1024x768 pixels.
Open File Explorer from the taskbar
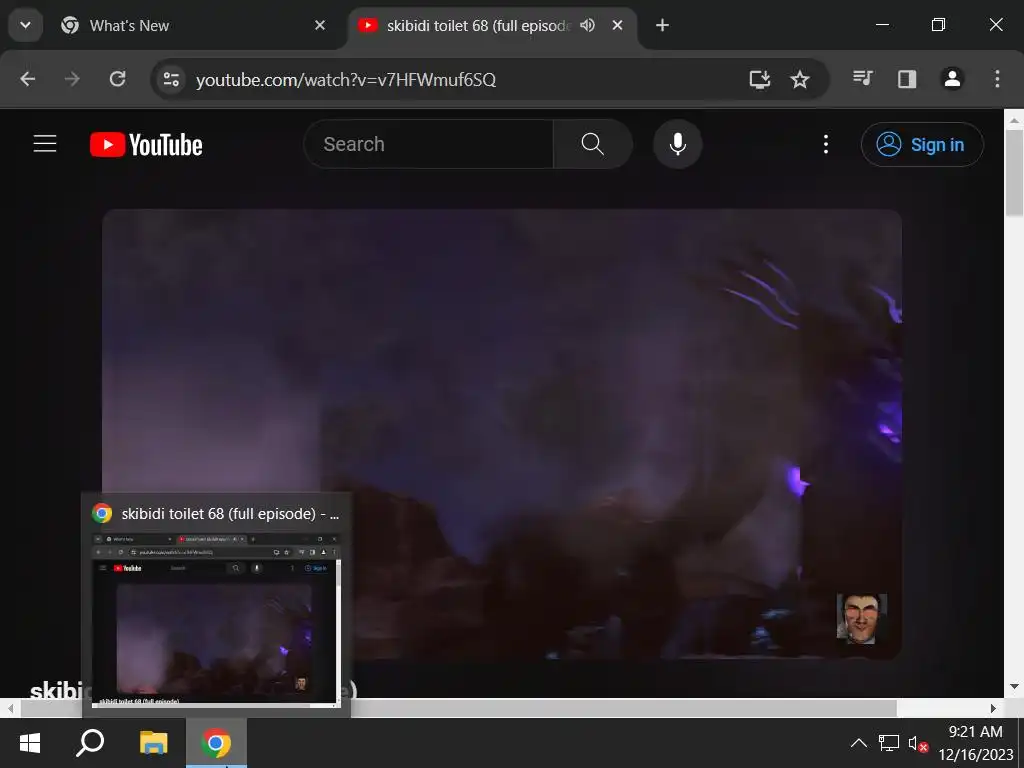(x=154, y=743)
